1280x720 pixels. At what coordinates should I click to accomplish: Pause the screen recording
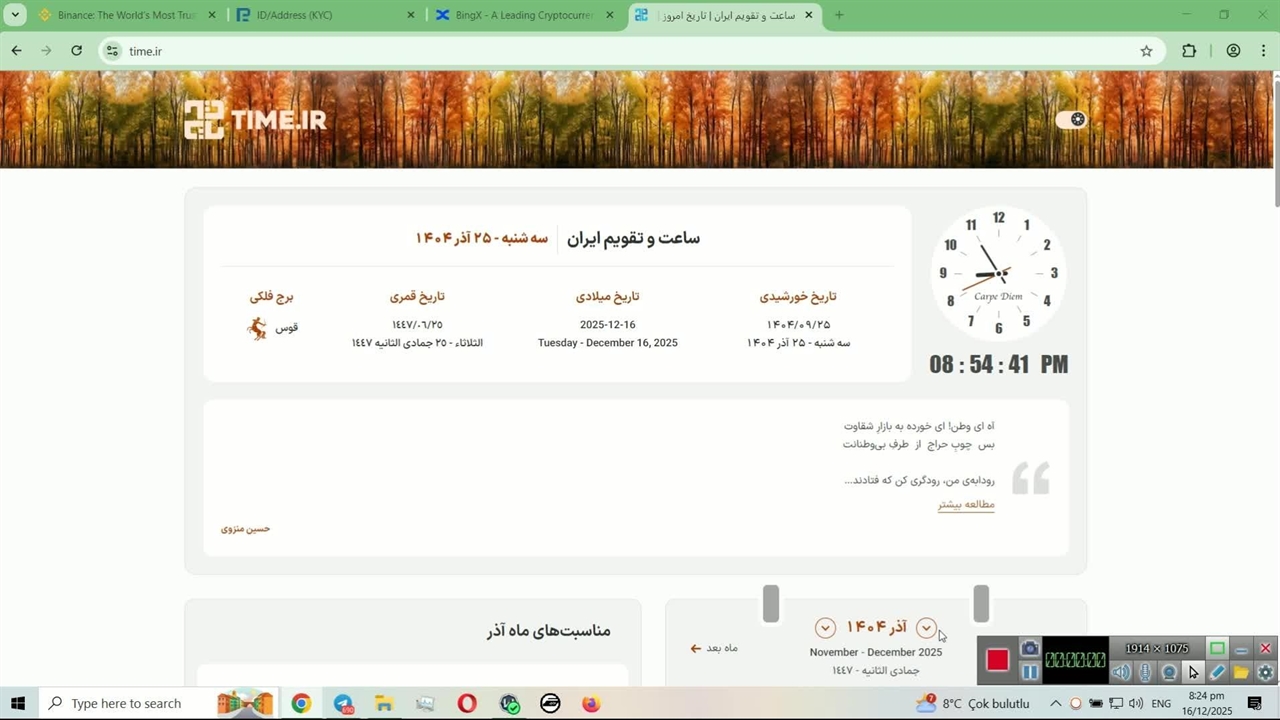tap(1029, 672)
